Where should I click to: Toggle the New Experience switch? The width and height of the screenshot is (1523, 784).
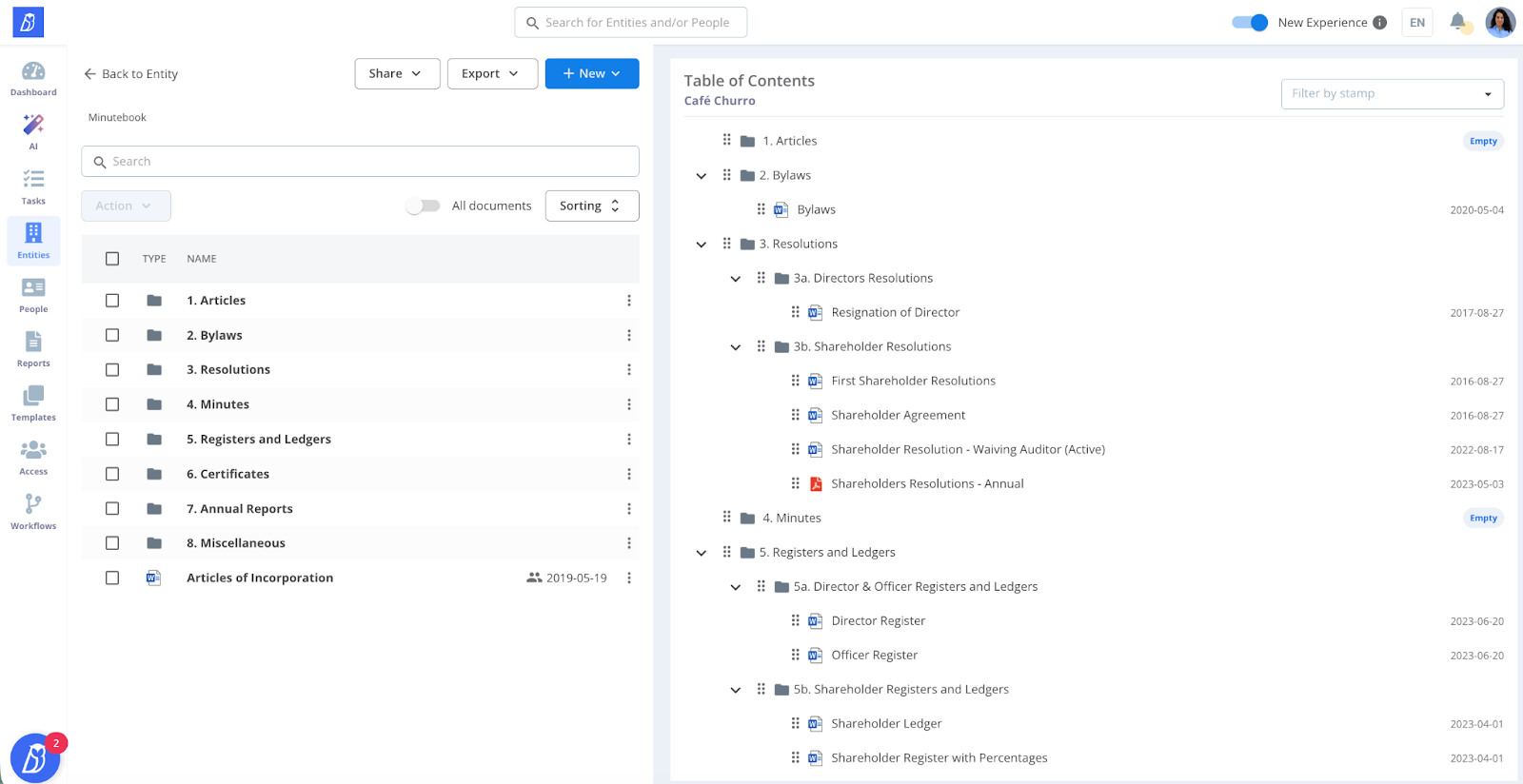tap(1249, 23)
